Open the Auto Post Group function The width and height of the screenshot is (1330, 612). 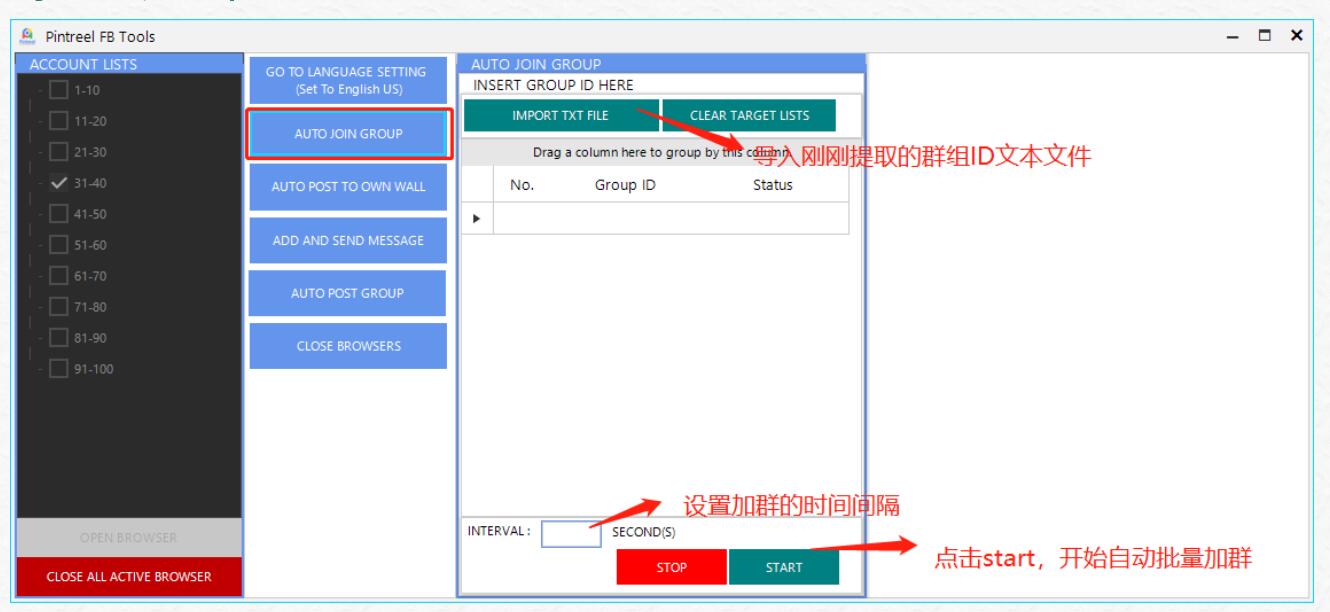pos(346,293)
